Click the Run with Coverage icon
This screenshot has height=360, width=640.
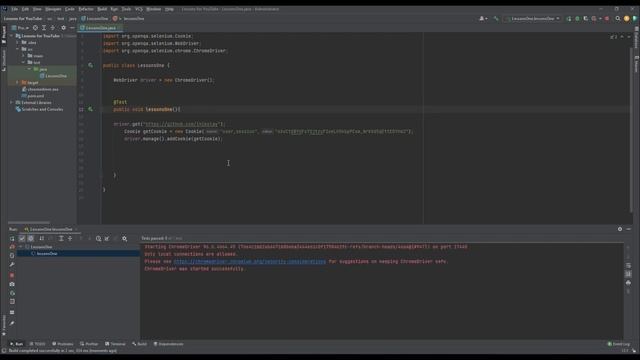pos(586,19)
